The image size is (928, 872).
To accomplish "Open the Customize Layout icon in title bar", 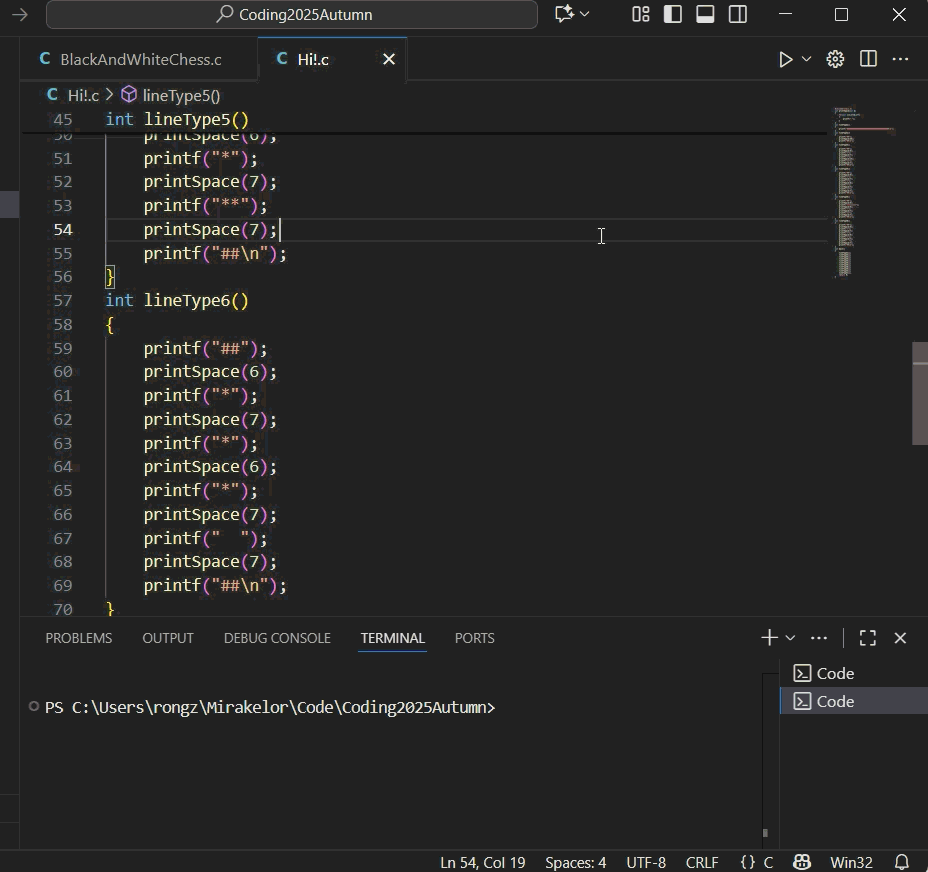I will pyautogui.click(x=641, y=14).
